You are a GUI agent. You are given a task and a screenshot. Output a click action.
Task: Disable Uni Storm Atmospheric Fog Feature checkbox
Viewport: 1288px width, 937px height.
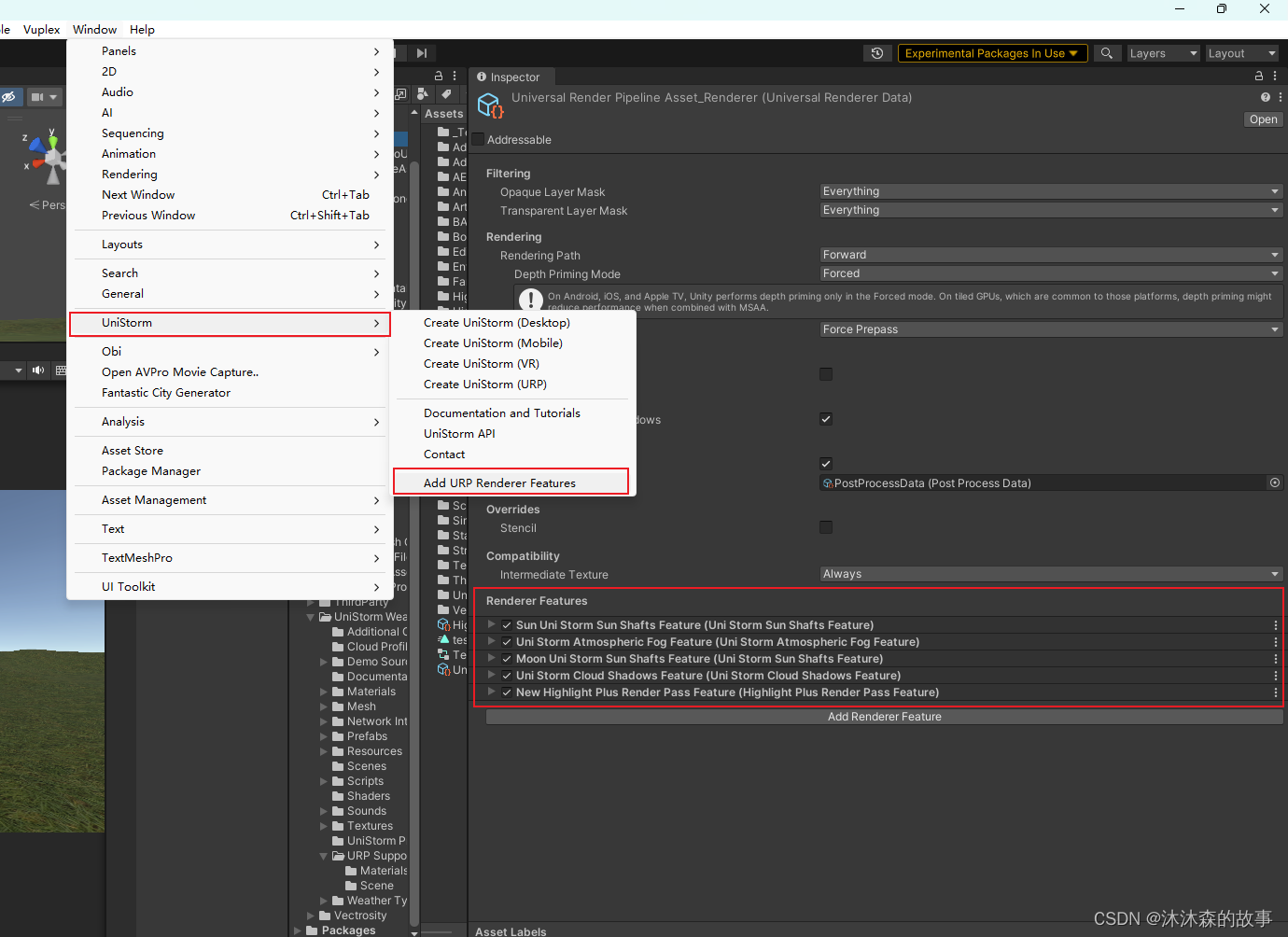[507, 642]
